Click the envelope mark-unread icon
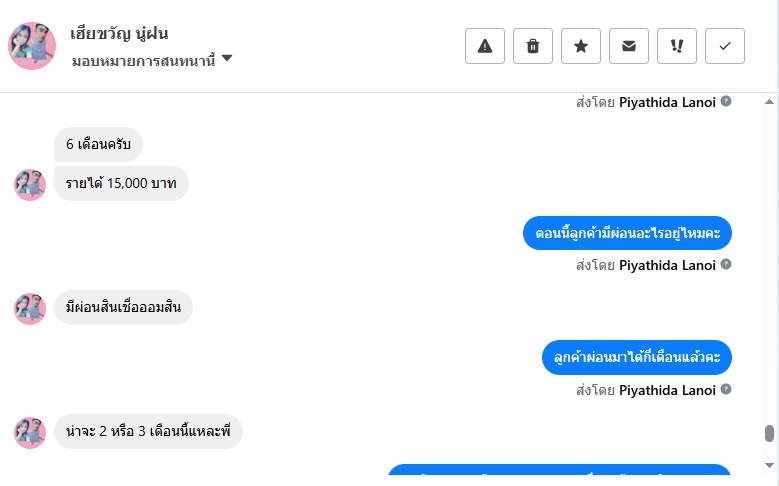This screenshot has height=486, width=779. point(629,46)
